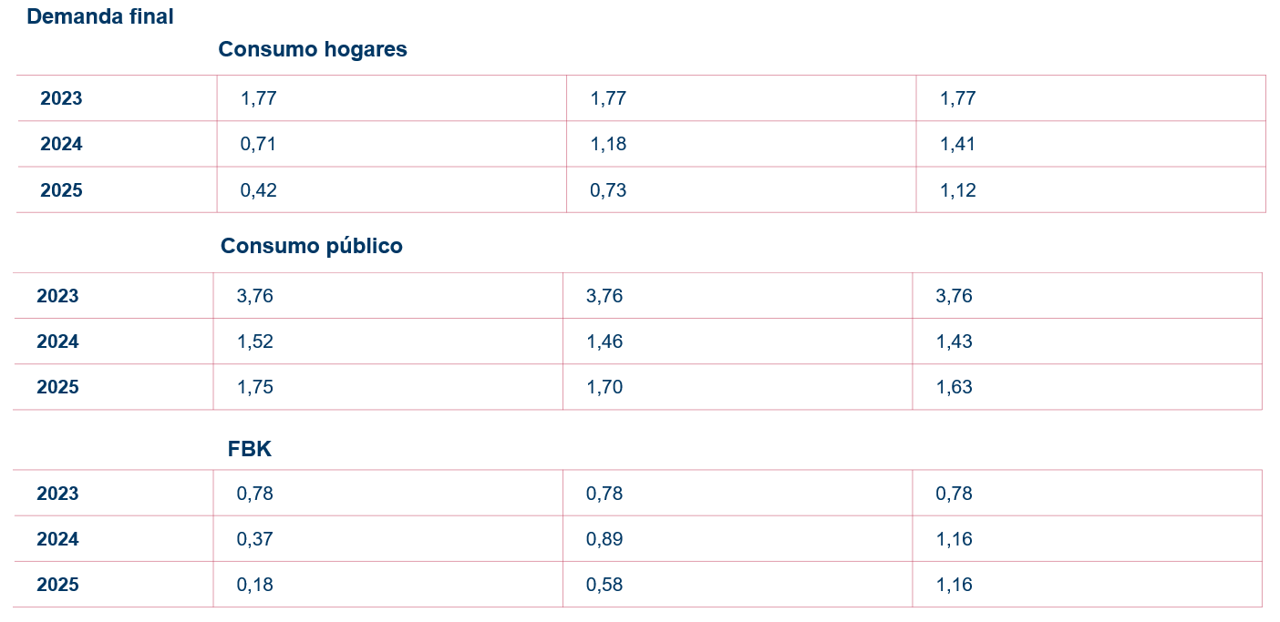Click the 0,58 value in FBK 2025 row
1280x622 pixels.
pos(604,586)
